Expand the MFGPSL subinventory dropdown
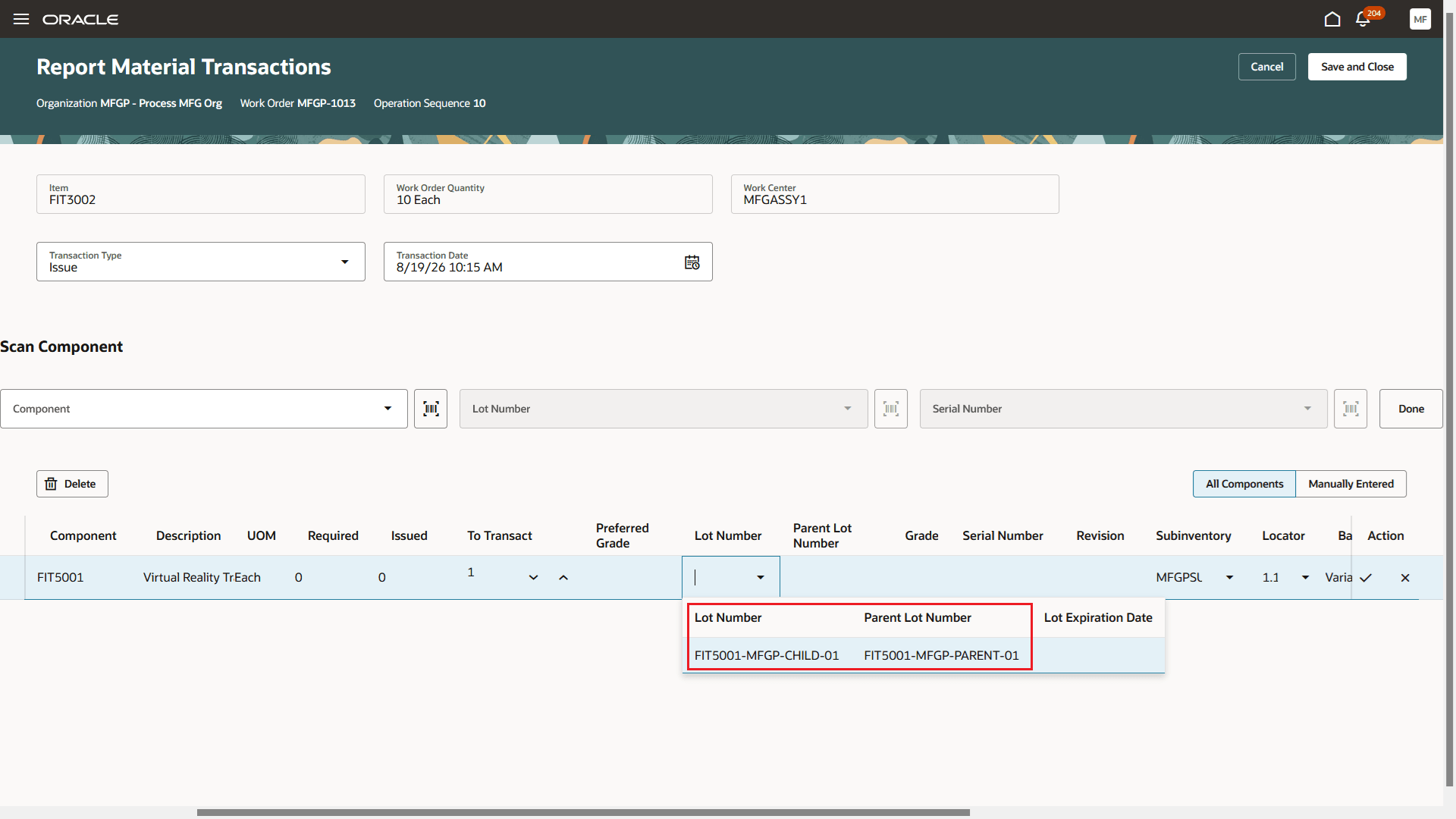 (x=1229, y=578)
